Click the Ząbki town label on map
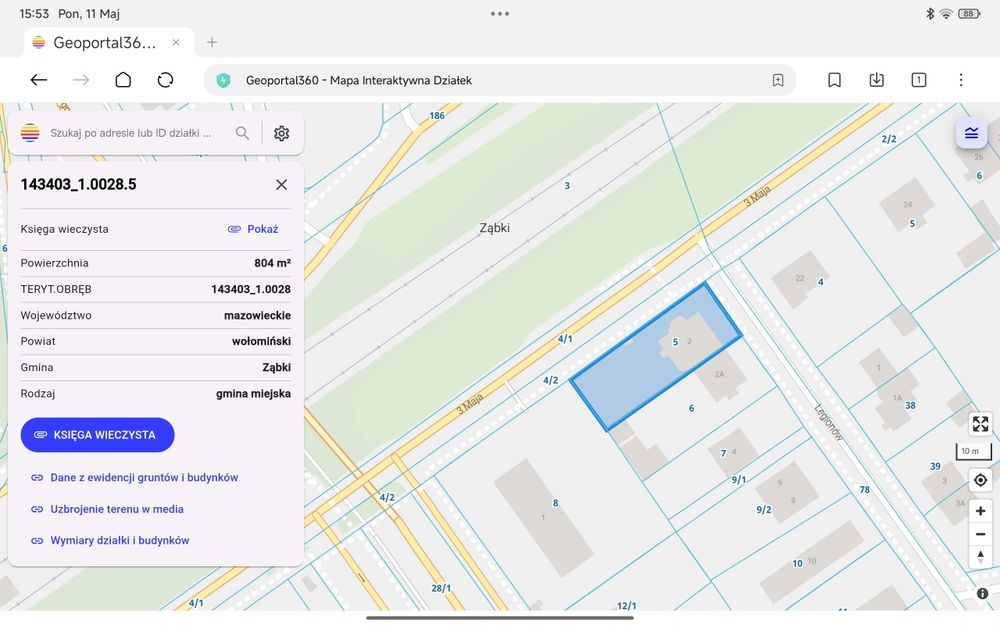 pos(494,228)
